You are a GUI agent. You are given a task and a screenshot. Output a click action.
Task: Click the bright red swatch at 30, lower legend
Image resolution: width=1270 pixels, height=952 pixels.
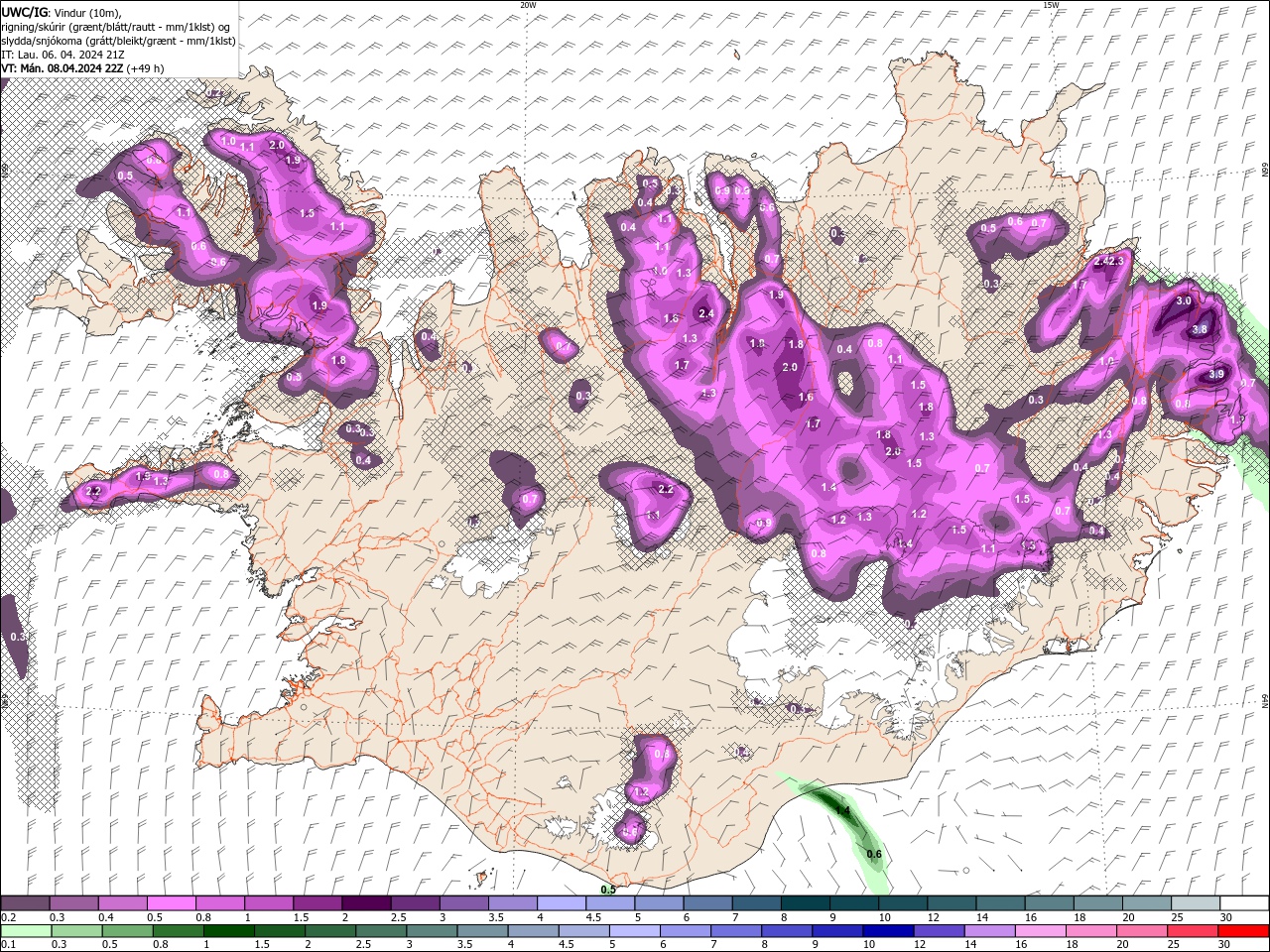point(1242,931)
